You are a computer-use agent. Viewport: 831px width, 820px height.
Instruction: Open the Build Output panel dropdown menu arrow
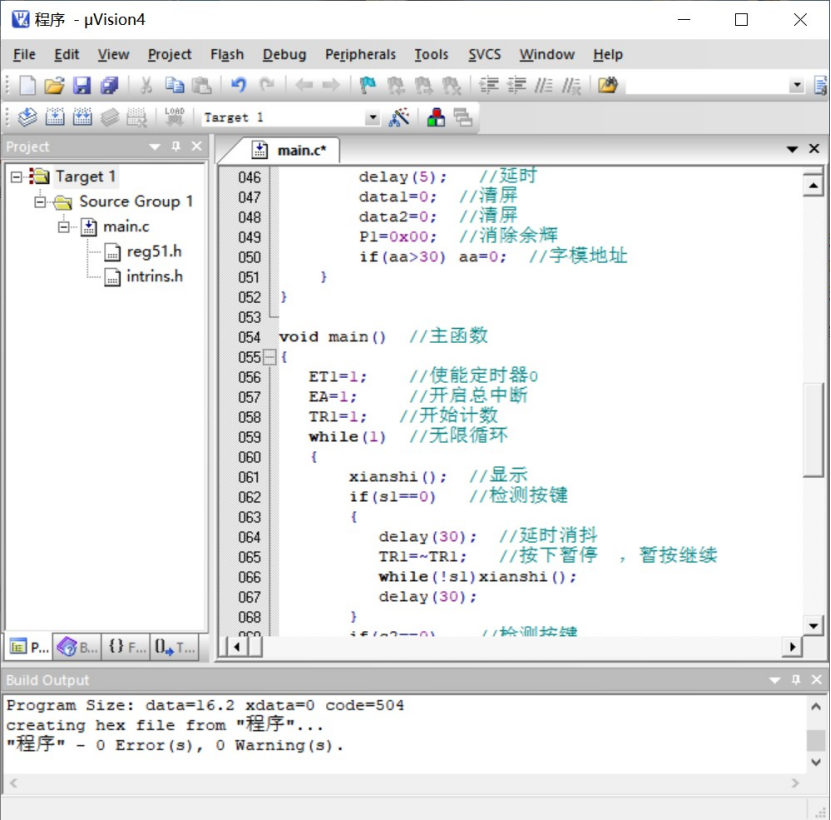click(774, 680)
